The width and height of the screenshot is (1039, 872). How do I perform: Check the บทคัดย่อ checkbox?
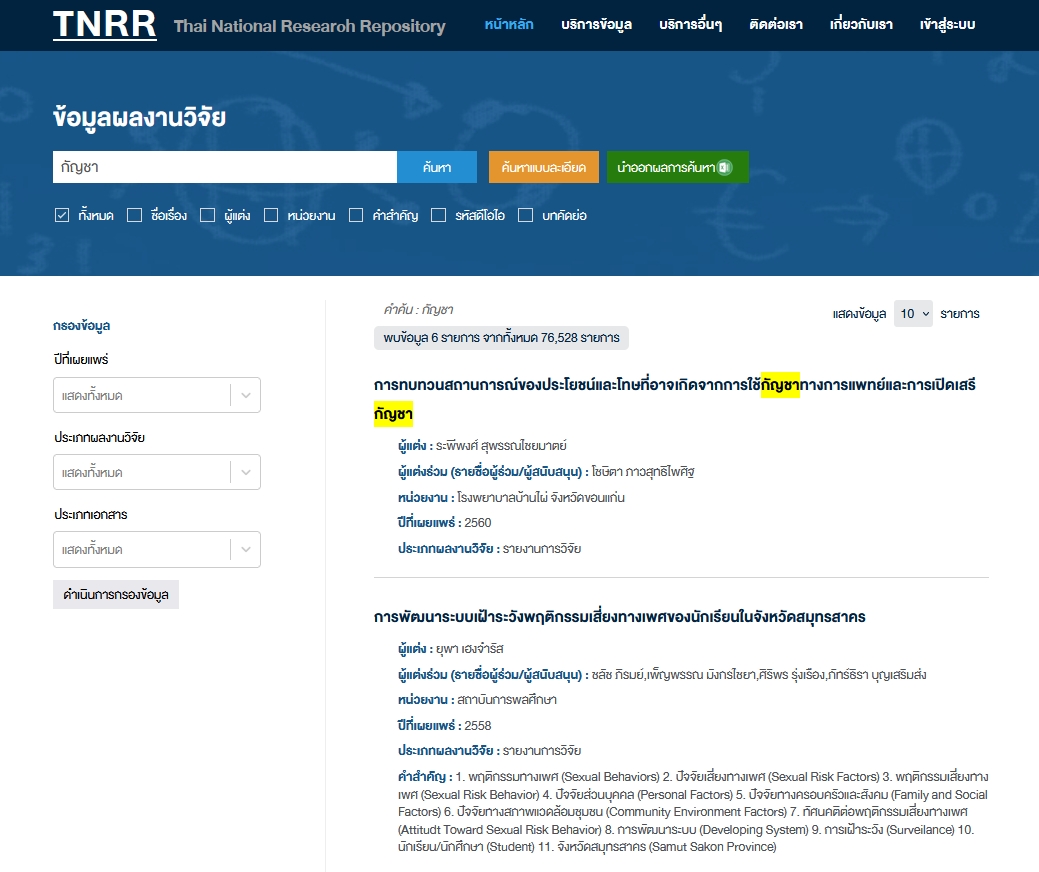pos(526,215)
